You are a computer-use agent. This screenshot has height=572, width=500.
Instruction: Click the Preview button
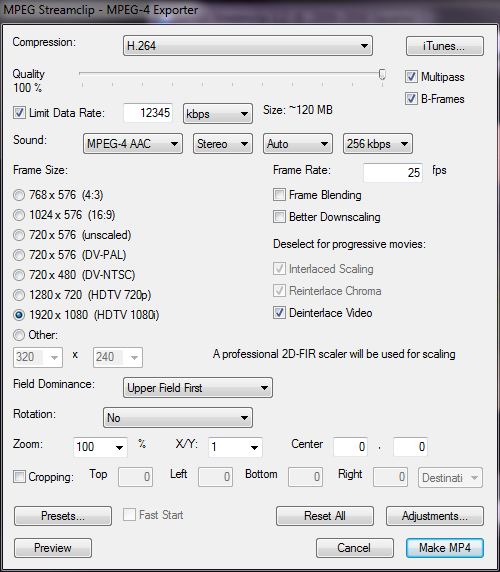click(x=53, y=548)
